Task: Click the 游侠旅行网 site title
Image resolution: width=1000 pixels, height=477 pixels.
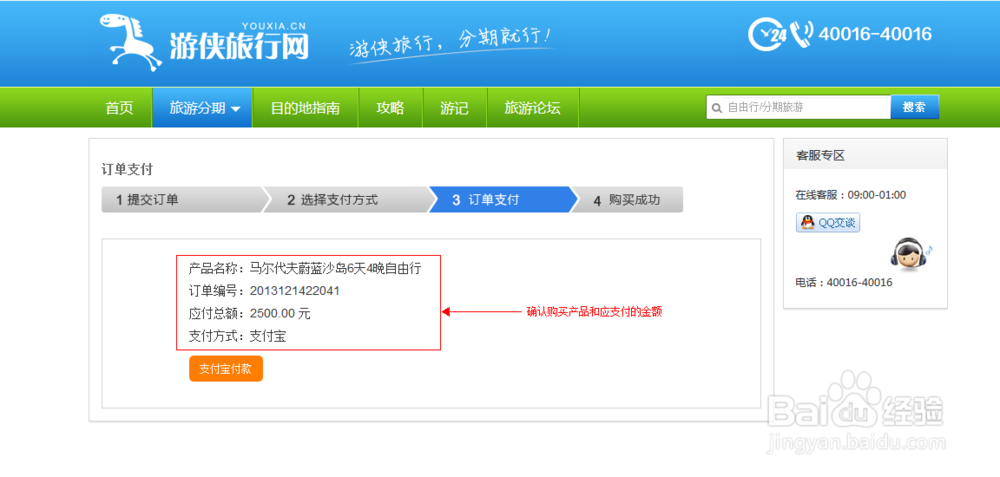Action: (x=239, y=46)
